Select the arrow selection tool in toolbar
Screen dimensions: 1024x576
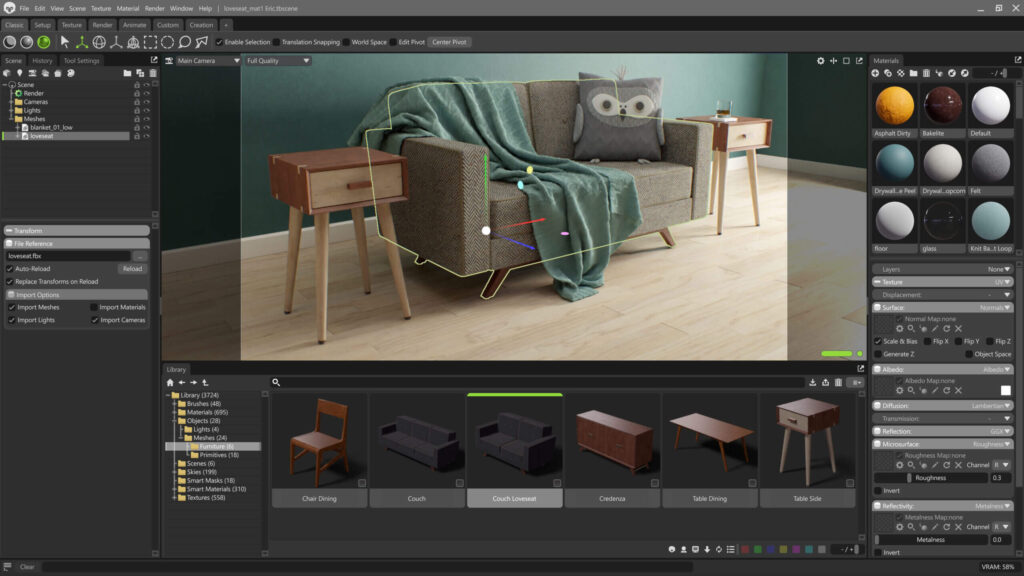pos(65,42)
